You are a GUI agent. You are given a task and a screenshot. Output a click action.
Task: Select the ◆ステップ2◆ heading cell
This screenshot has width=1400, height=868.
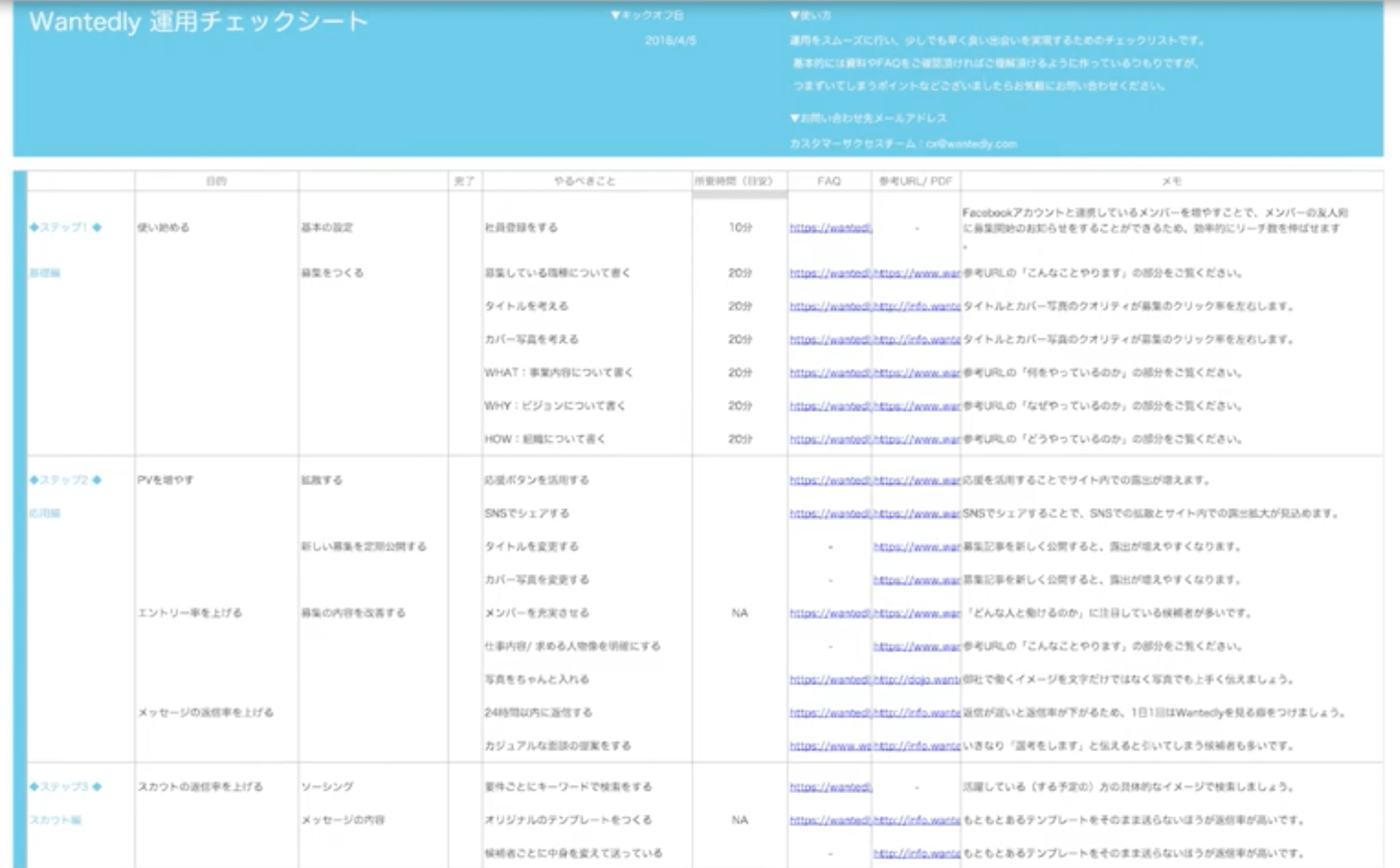[x=66, y=480]
